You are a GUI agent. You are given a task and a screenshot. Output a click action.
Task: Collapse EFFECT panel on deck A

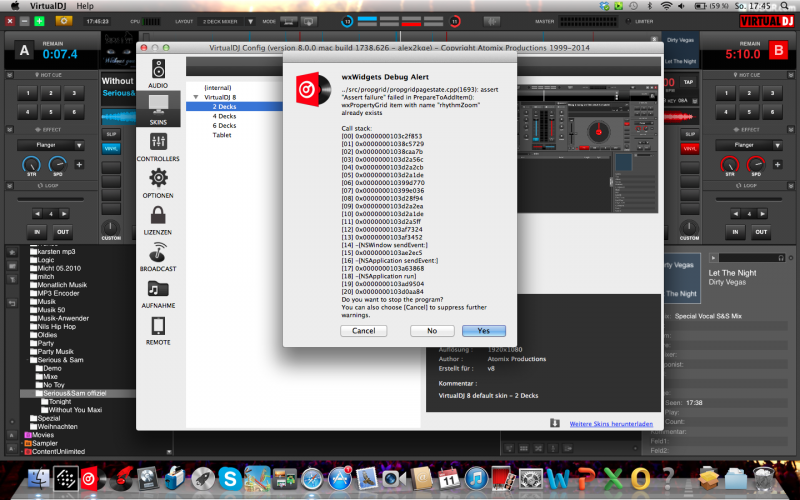click(x=10, y=130)
